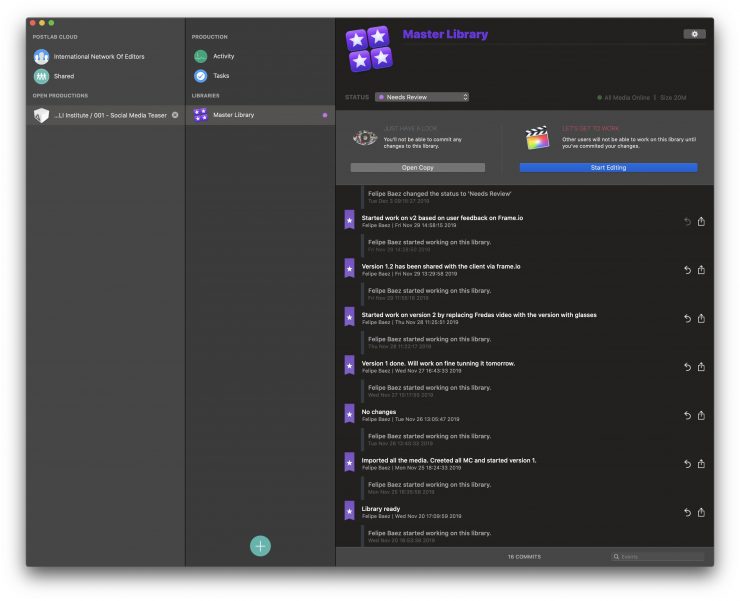Share the 'No changes' commit
The width and height of the screenshot is (740, 601).
pyautogui.click(x=701, y=416)
